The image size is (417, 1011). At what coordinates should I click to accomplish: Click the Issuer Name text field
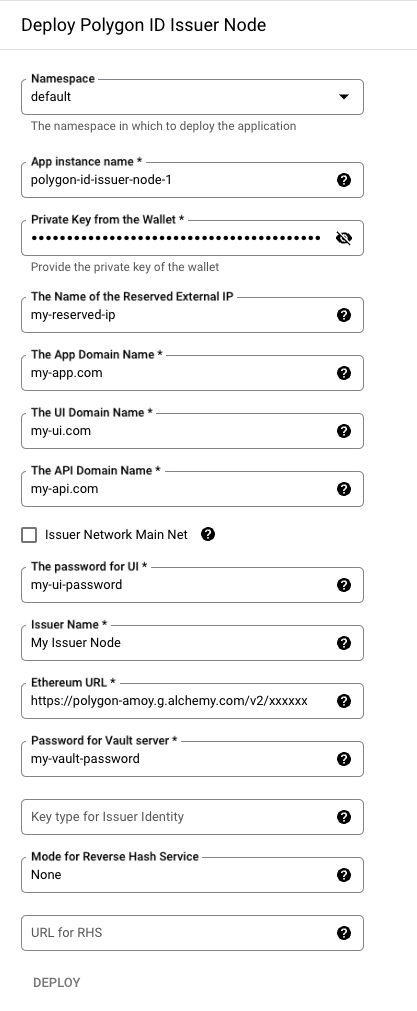click(x=179, y=643)
